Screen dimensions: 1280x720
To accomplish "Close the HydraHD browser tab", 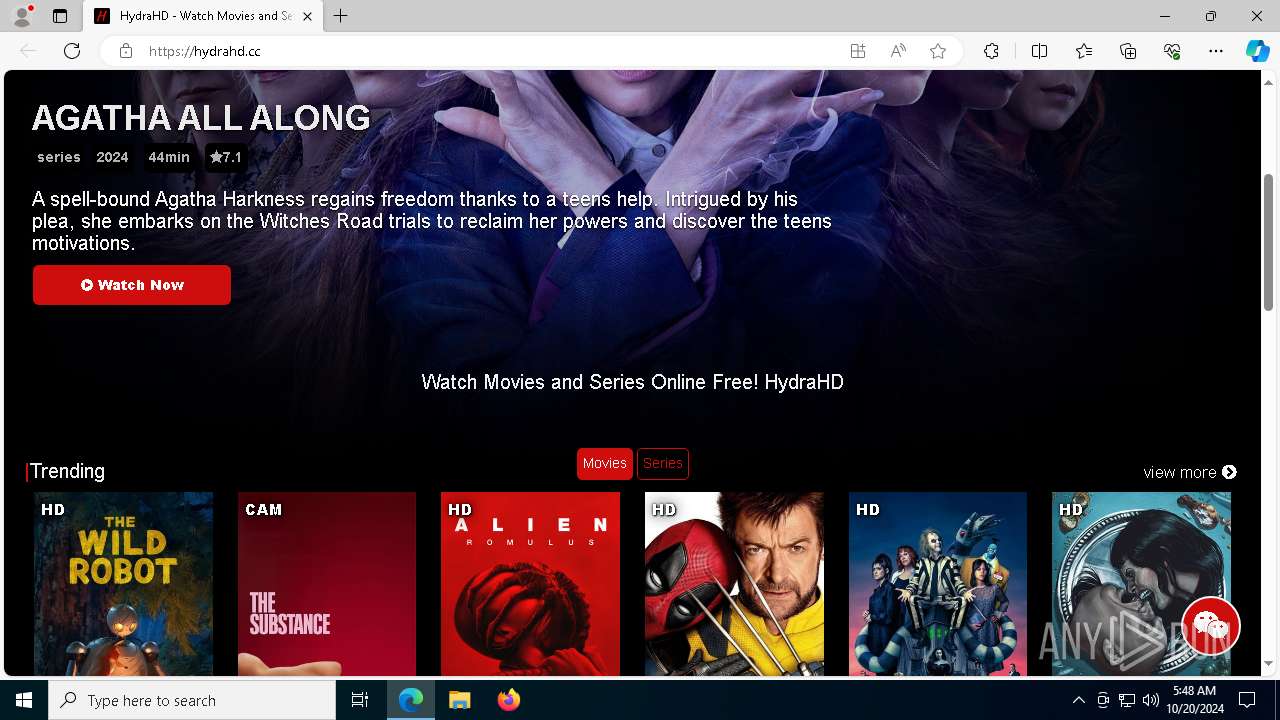I will click(307, 16).
